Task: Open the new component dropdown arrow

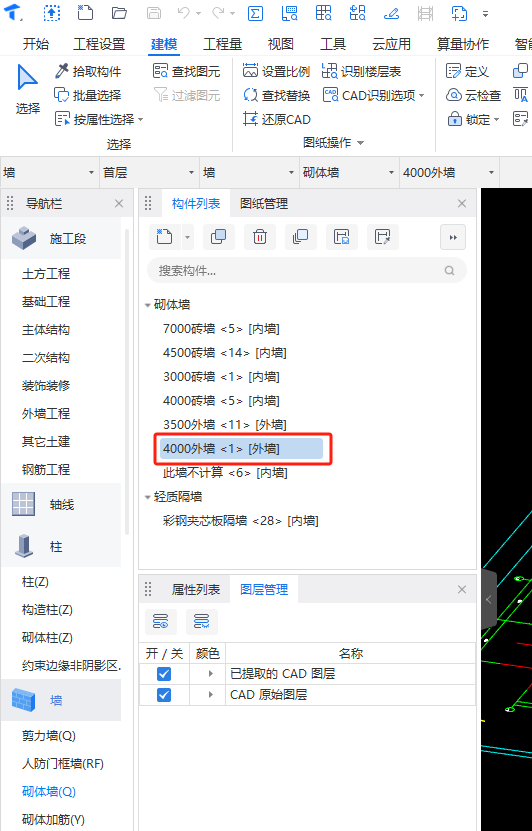Action: coord(187,237)
